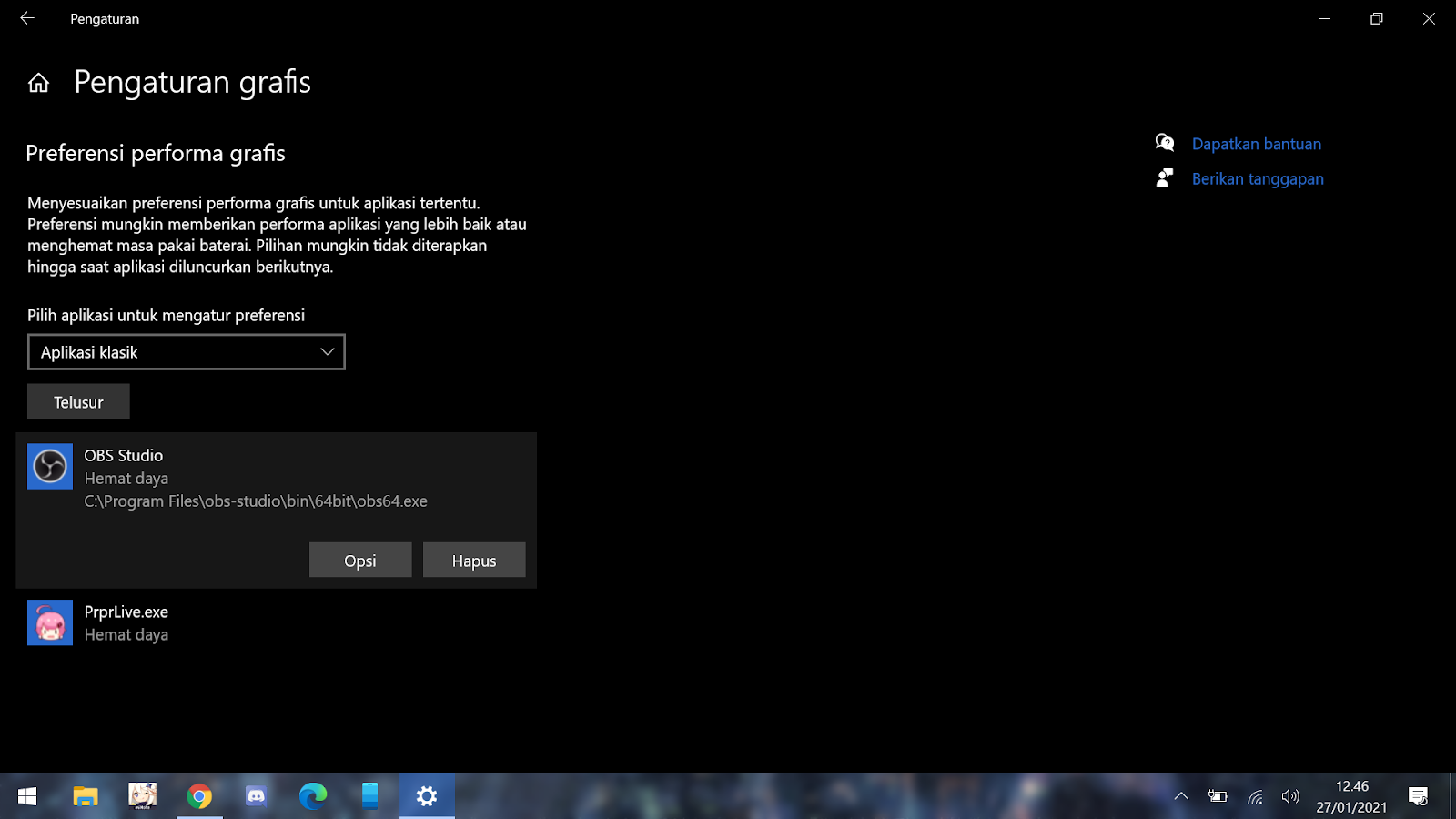Open the anime character app in taskbar

coord(142,797)
